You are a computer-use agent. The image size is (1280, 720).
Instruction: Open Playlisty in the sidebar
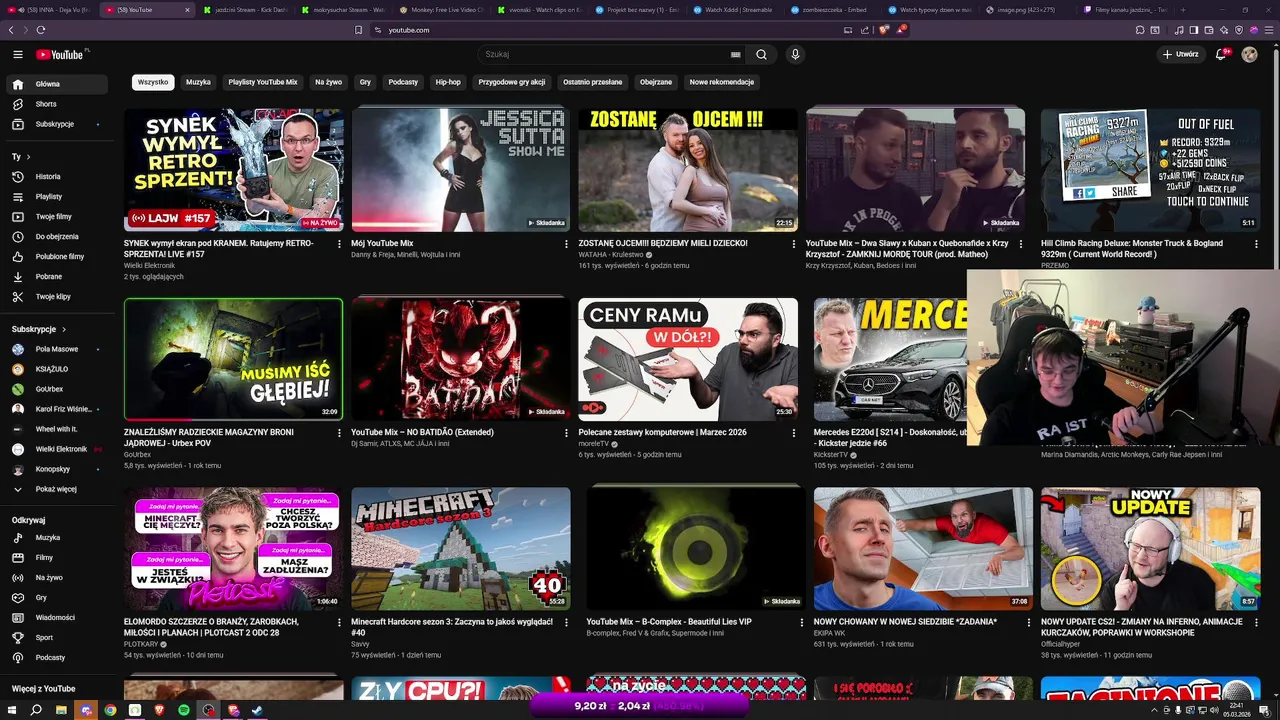pyautogui.click(x=56, y=196)
